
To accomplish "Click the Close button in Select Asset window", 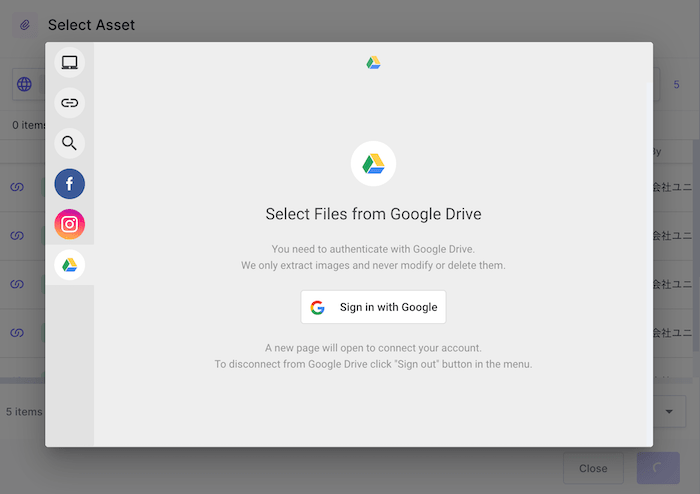I will click(593, 468).
